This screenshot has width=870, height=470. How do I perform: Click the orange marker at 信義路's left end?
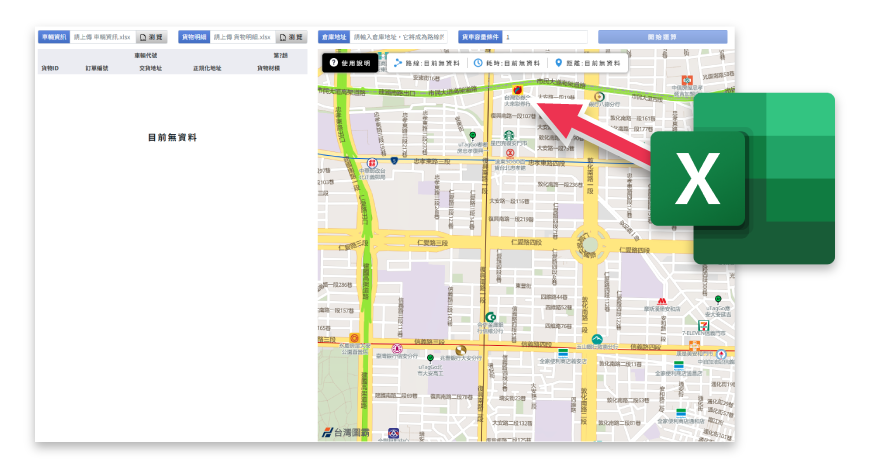[x=354, y=338]
